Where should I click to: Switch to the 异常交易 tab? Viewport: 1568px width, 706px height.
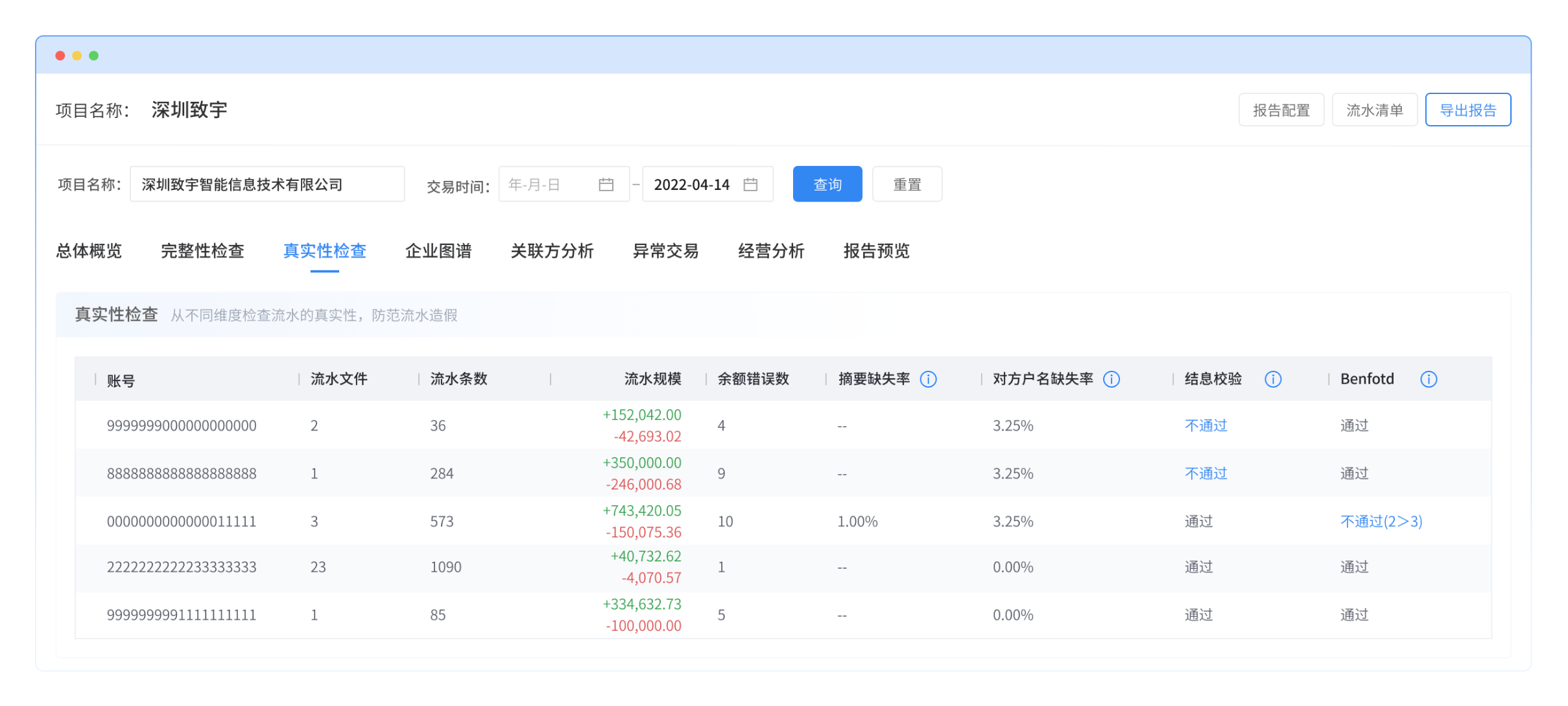[x=665, y=251]
